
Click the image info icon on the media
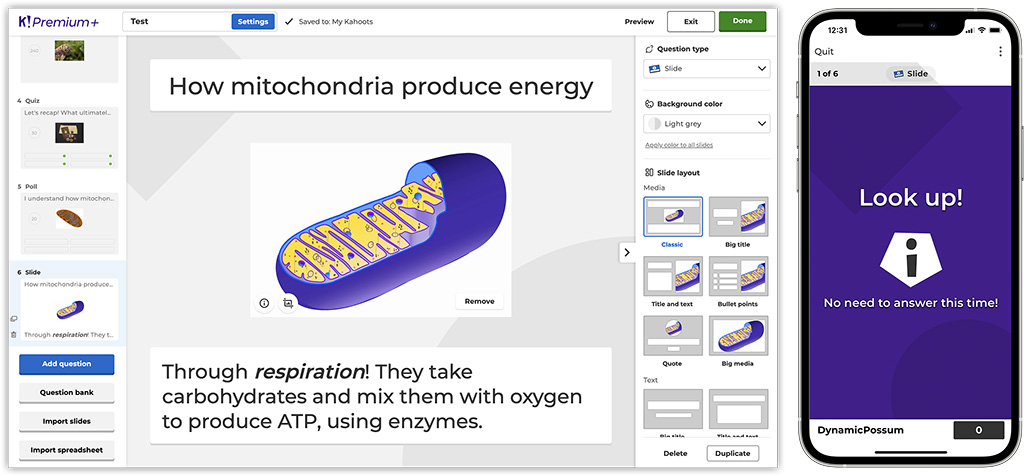tap(264, 303)
